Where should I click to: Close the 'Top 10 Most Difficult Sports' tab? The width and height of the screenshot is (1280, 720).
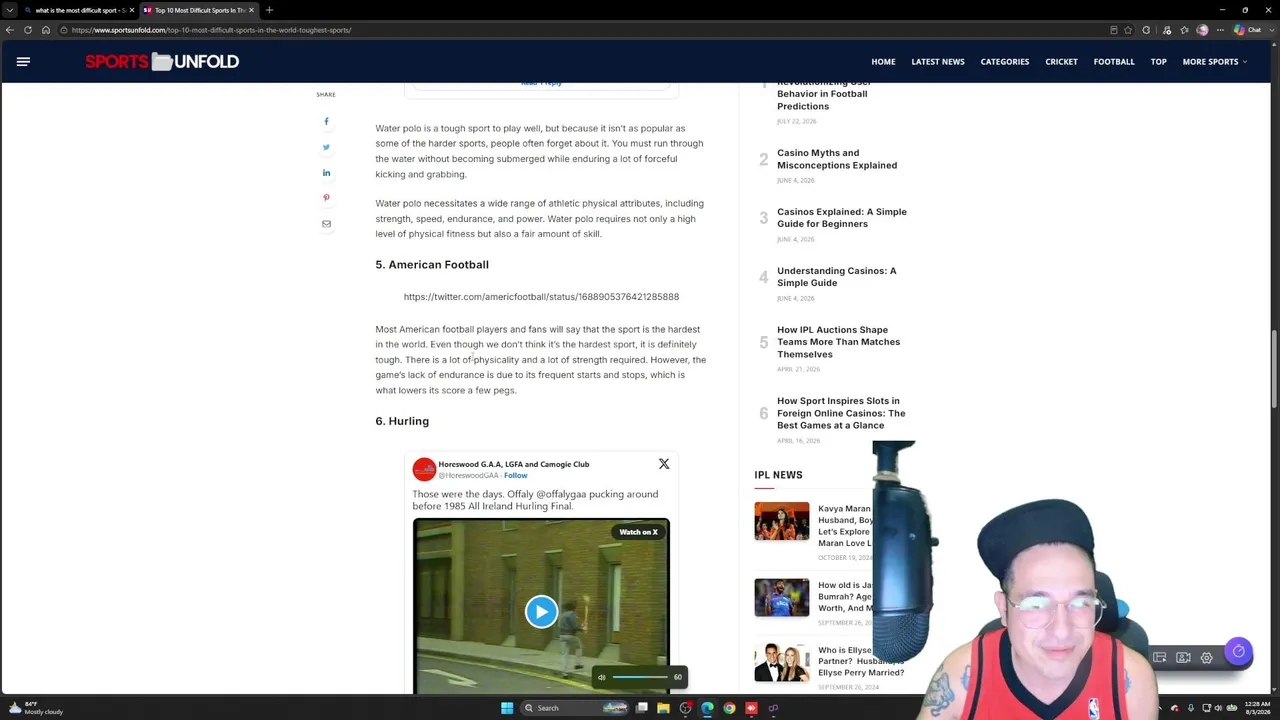pos(251,10)
